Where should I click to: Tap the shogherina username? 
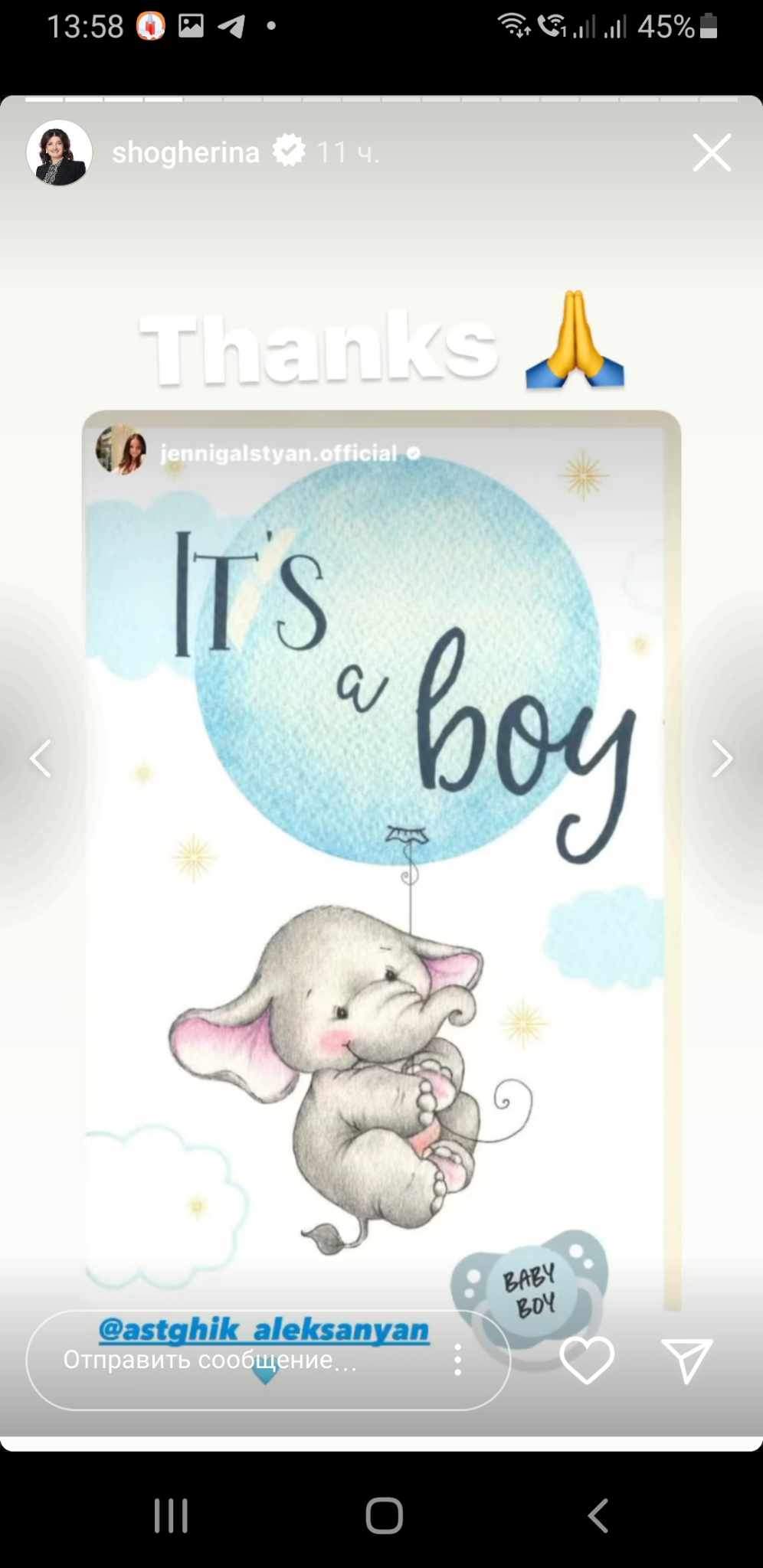pyautogui.click(x=186, y=152)
